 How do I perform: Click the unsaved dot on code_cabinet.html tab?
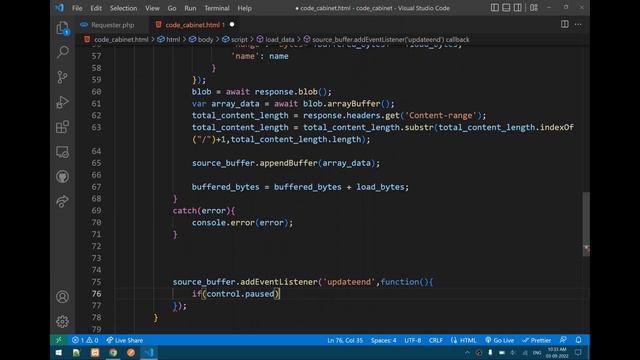coord(232,24)
